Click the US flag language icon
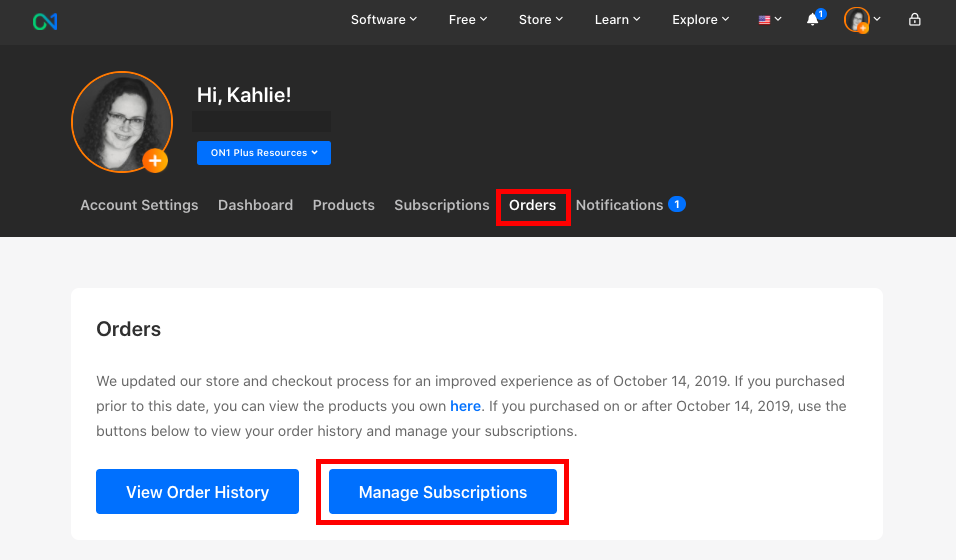The width and height of the screenshot is (956, 560). click(765, 20)
